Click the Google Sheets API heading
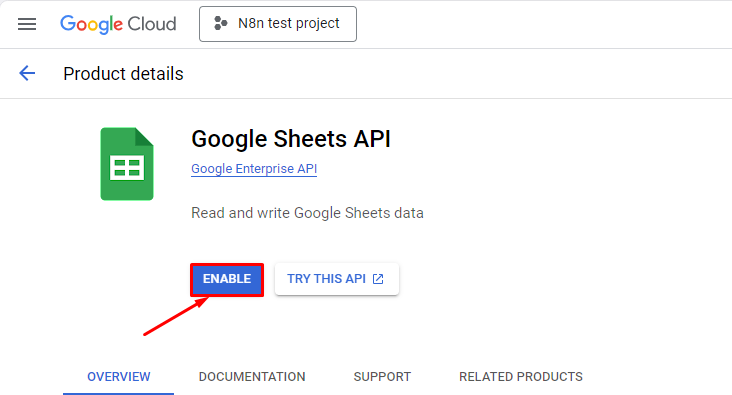732x395 pixels. coord(291,139)
